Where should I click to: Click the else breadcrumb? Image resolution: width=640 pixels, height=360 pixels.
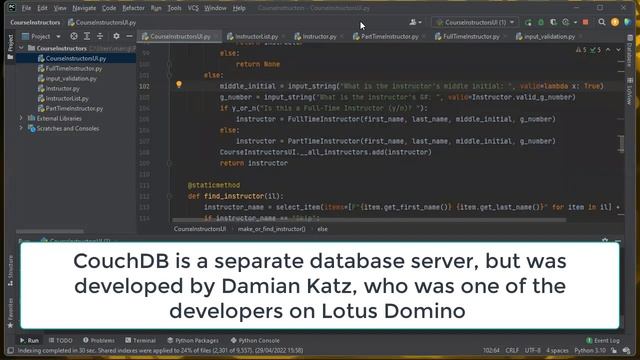point(322,229)
